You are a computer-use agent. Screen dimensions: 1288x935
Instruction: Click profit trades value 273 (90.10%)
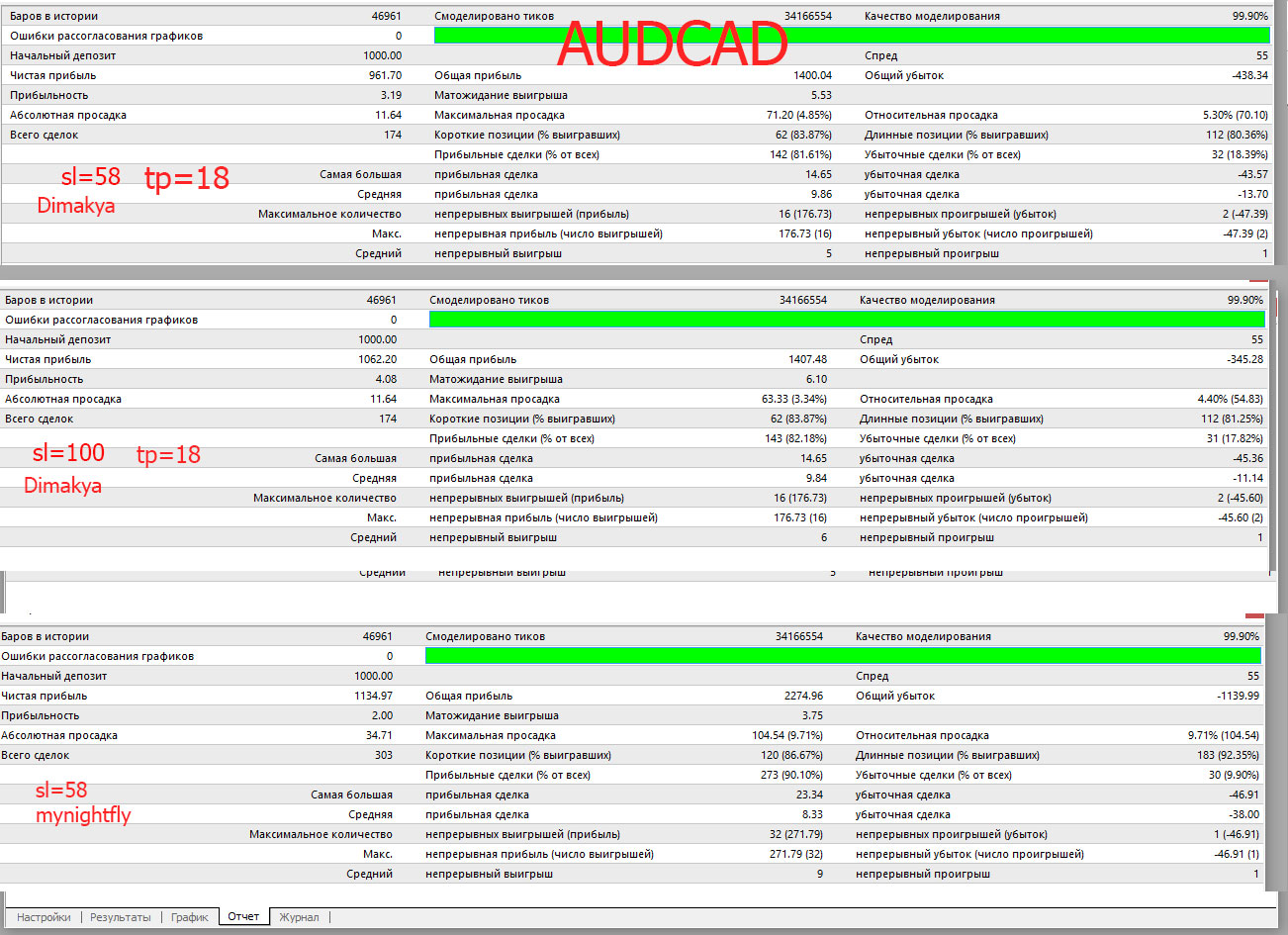coord(791,775)
